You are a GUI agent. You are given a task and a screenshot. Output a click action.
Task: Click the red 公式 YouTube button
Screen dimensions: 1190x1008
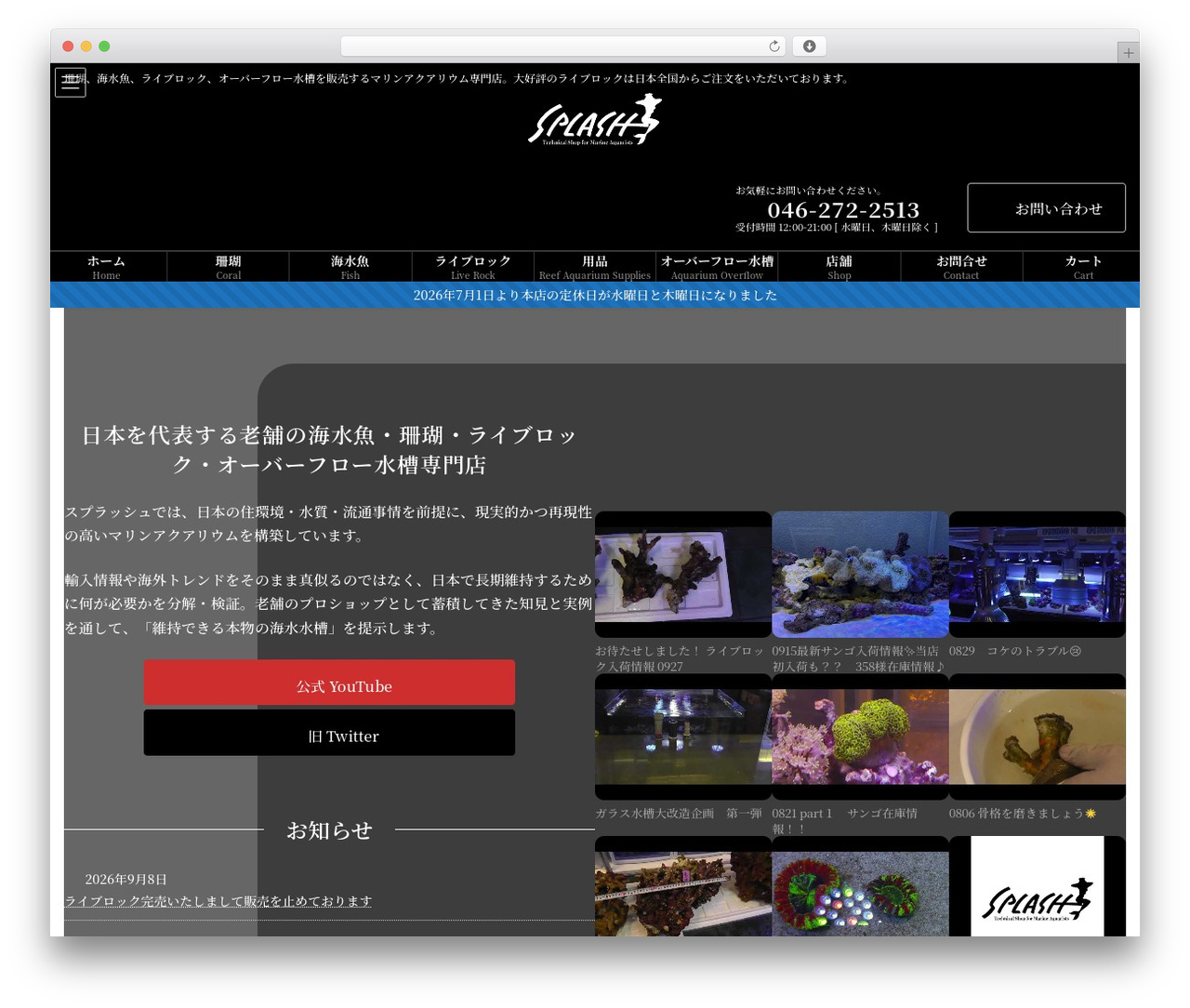[329, 683]
